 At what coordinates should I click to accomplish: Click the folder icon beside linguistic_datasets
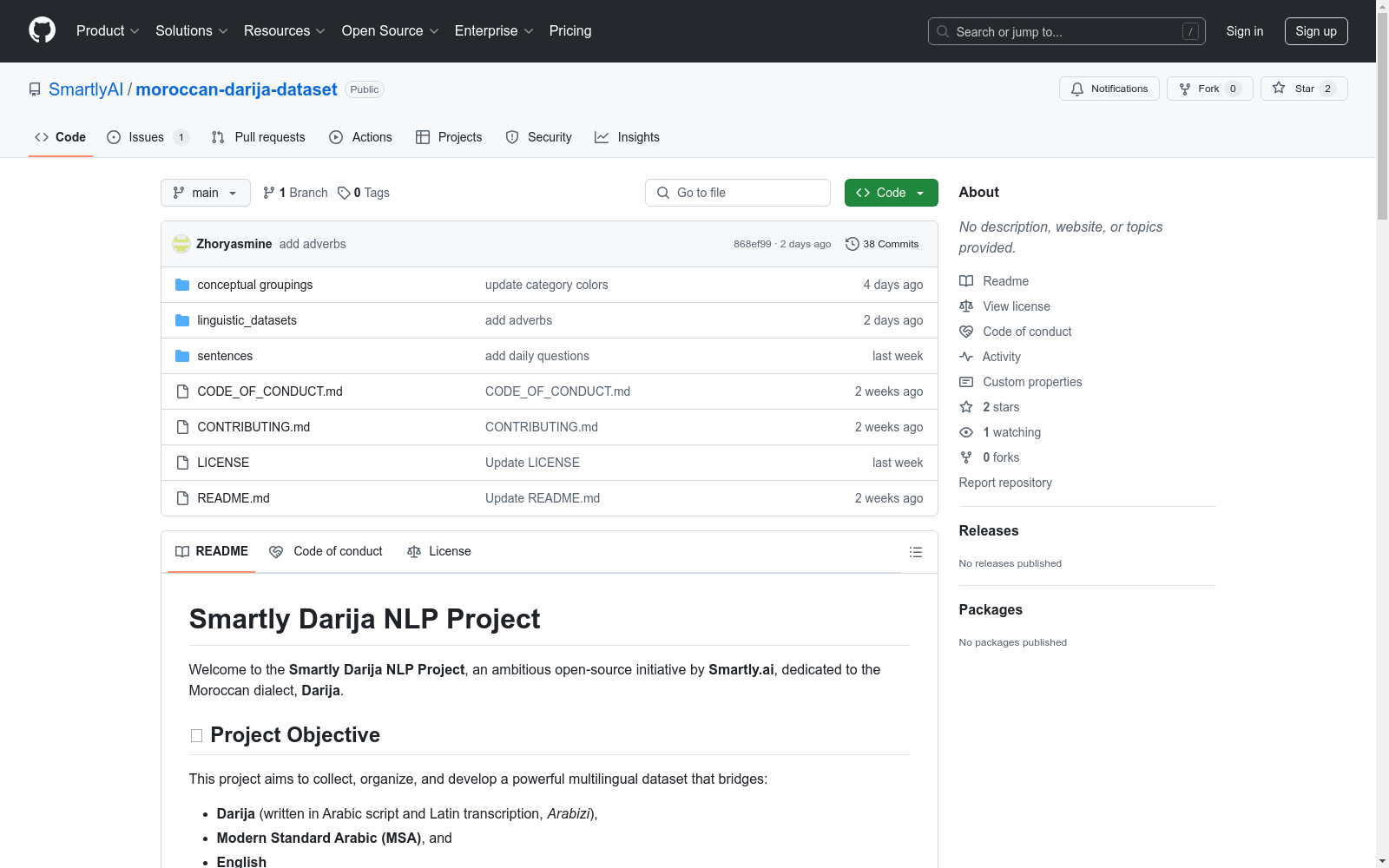point(182,320)
